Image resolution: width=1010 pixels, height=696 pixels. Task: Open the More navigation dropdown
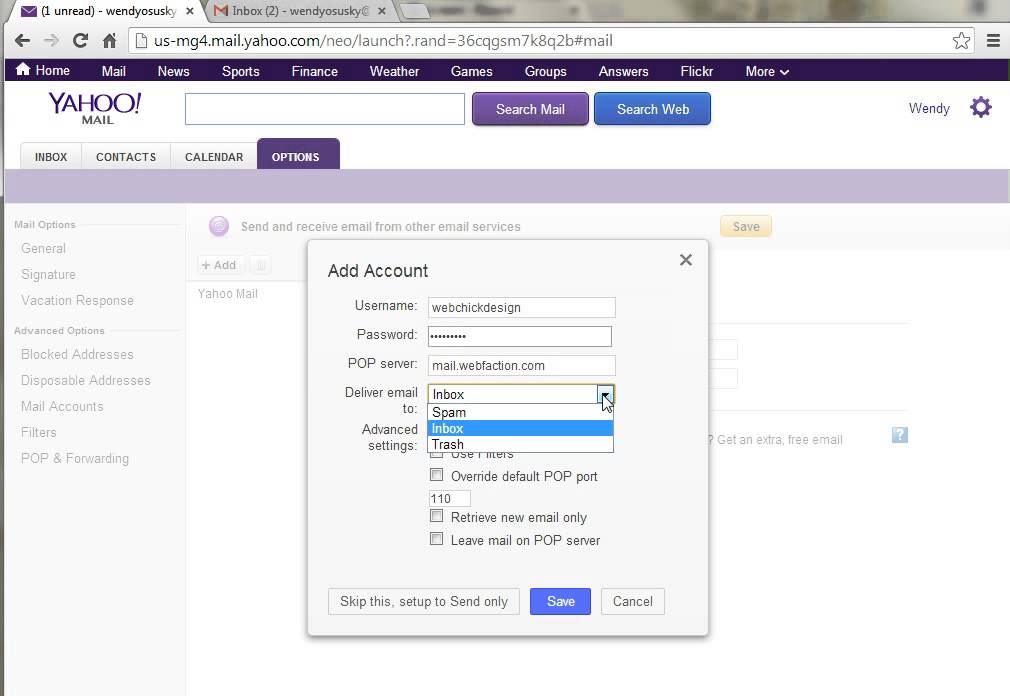[x=765, y=70]
